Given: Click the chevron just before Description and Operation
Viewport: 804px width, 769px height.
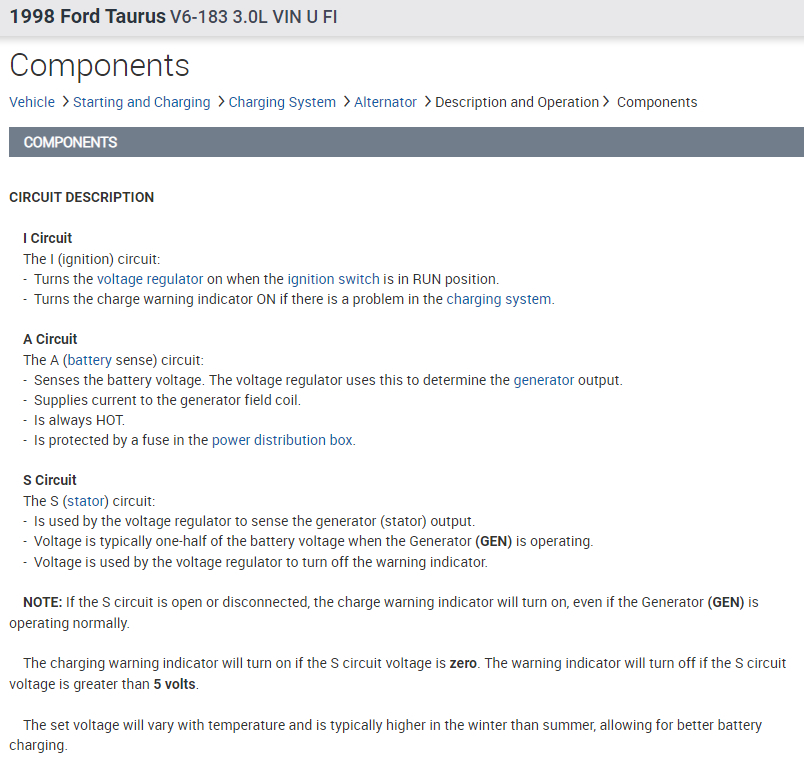Looking at the screenshot, I should tap(427, 102).
